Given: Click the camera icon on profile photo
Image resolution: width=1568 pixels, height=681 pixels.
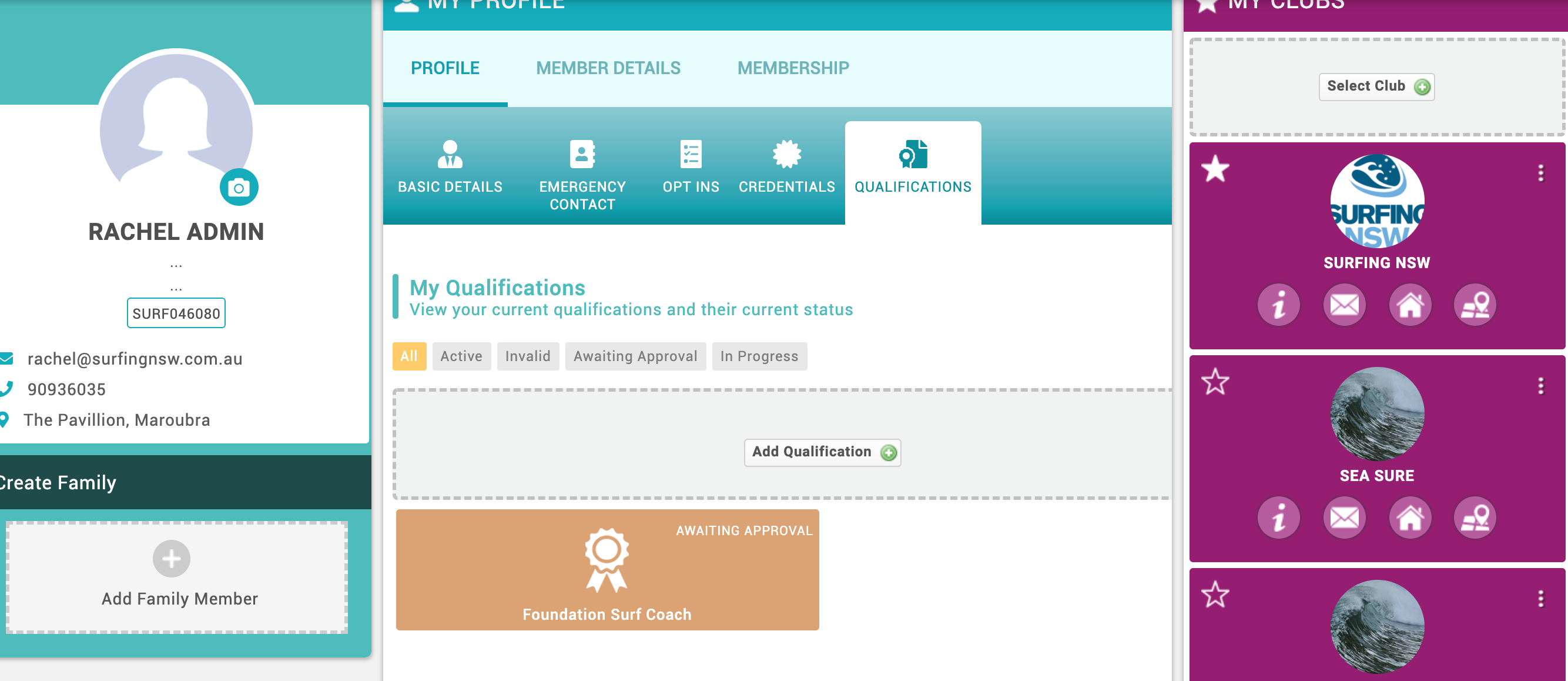Looking at the screenshot, I should click(239, 188).
